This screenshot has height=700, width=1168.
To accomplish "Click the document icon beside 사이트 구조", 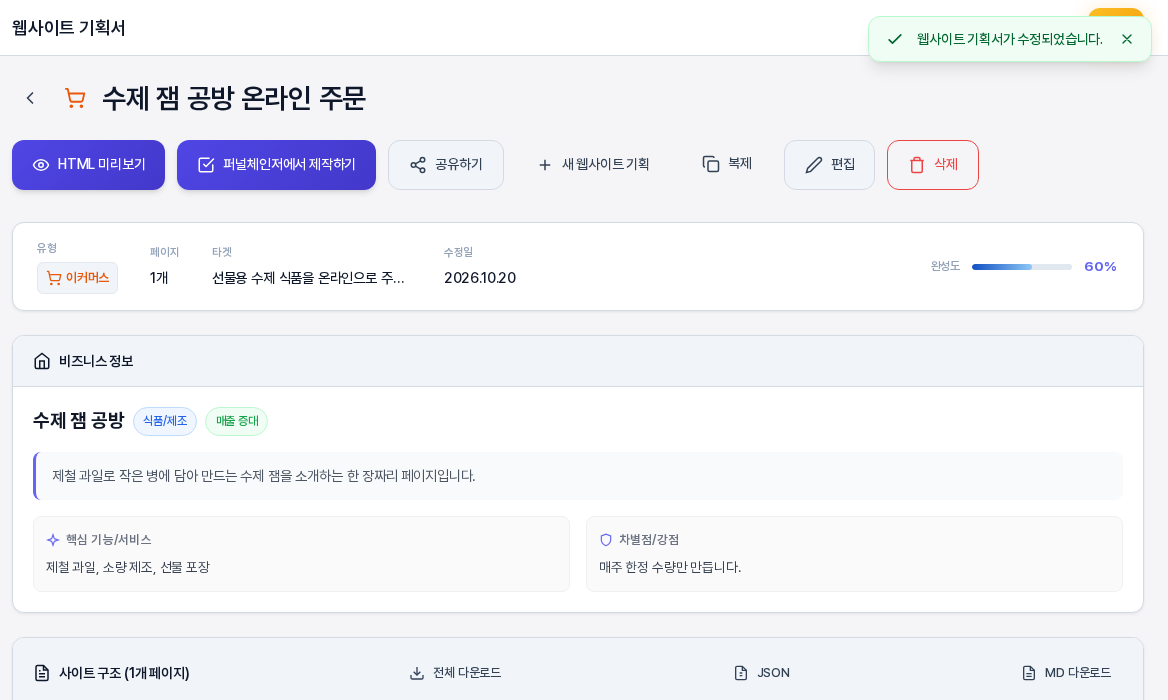I will coord(42,673).
